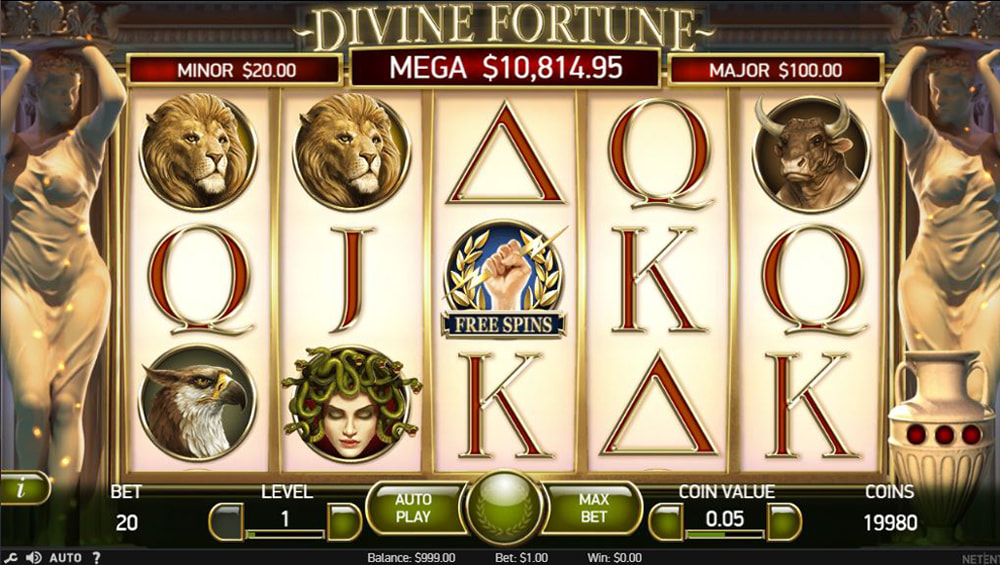The image size is (1000, 565).
Task: Increase the bet level with right arrow
Action: pos(344,522)
